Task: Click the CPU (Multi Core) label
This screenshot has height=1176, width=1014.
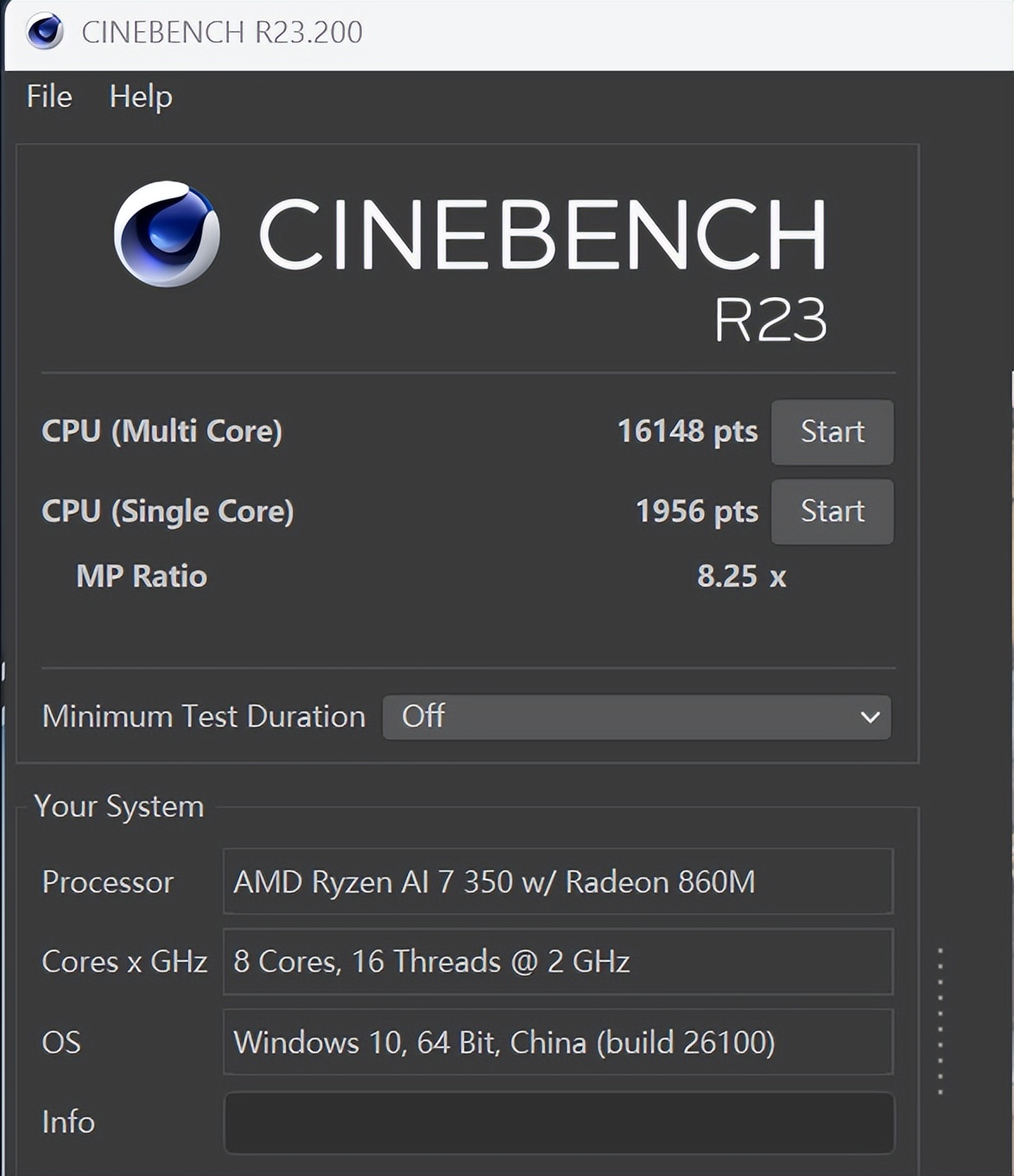Action: (x=162, y=431)
